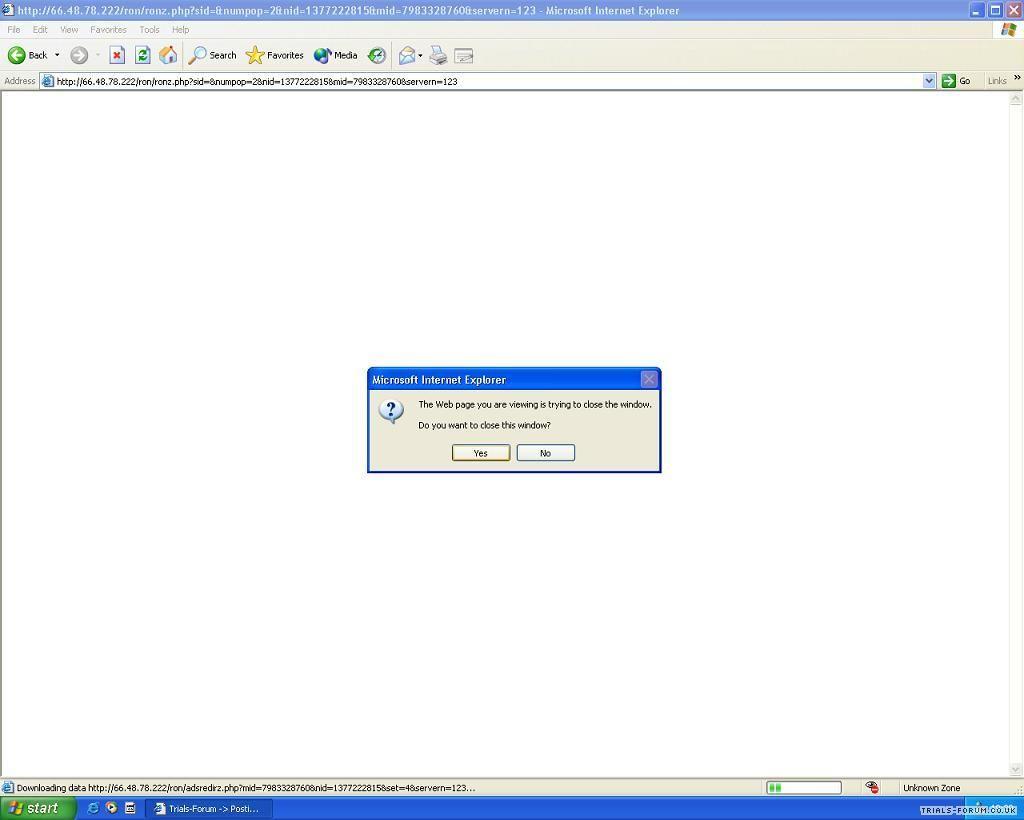Open the Edit menu

point(40,29)
